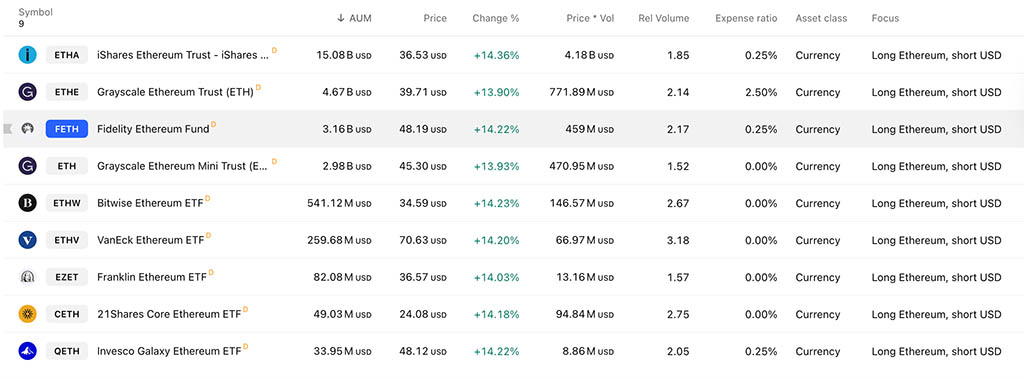Viewport: 1024px width, 380px height.
Task: Select the FETH ticker badge
Action: point(67,129)
